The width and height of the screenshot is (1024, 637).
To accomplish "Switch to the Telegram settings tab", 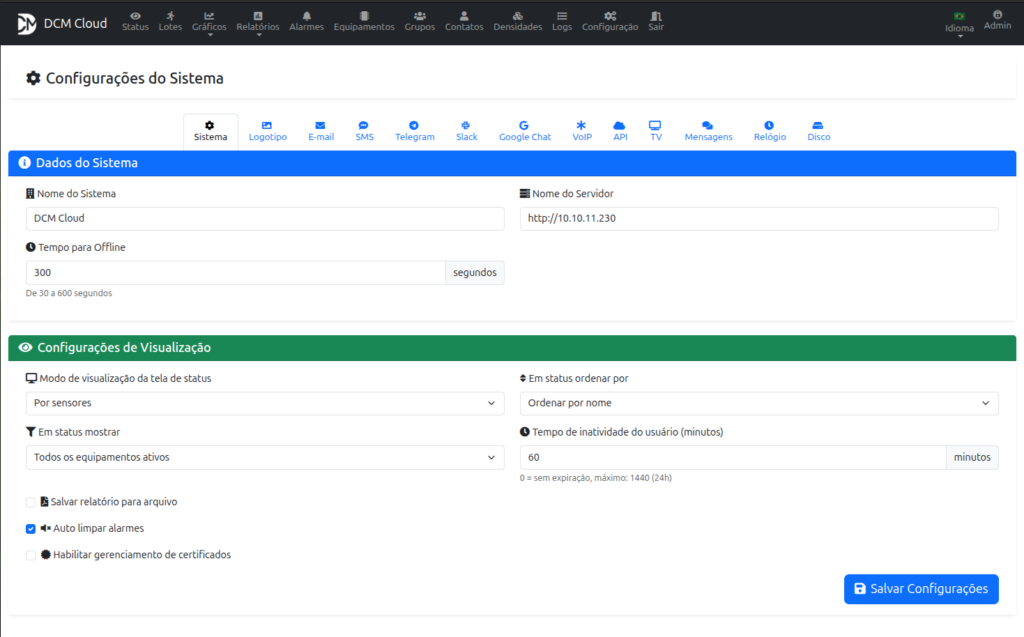I will pyautogui.click(x=414, y=131).
